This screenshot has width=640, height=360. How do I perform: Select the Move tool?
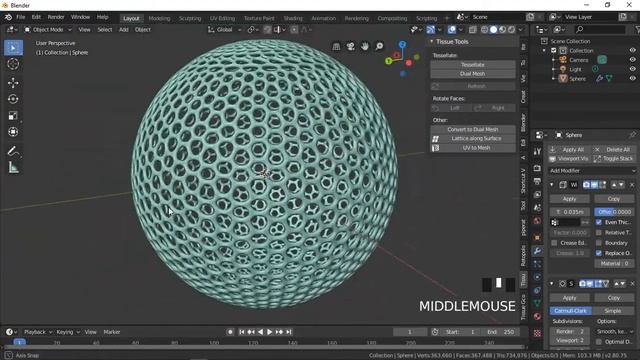[x=13, y=83]
